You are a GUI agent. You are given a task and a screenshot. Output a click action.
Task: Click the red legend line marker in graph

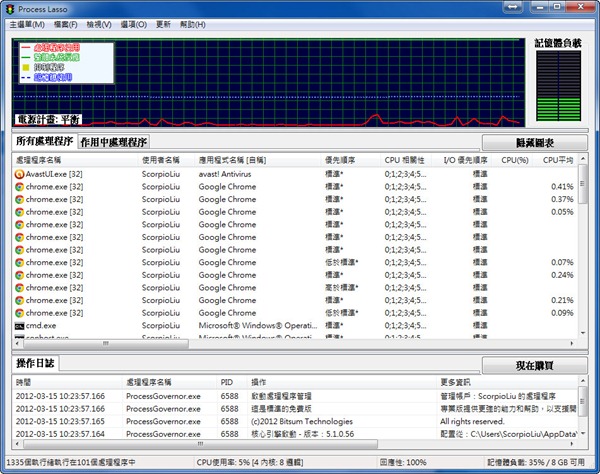click(23, 48)
